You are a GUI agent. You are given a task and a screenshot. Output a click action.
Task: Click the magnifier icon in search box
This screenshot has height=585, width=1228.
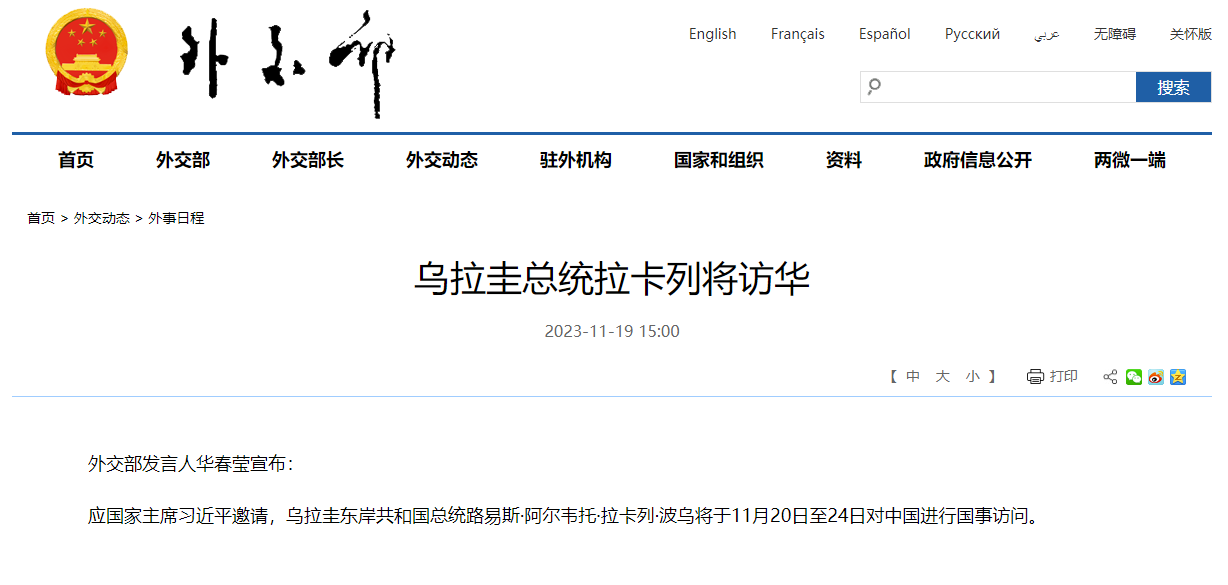[x=874, y=87]
